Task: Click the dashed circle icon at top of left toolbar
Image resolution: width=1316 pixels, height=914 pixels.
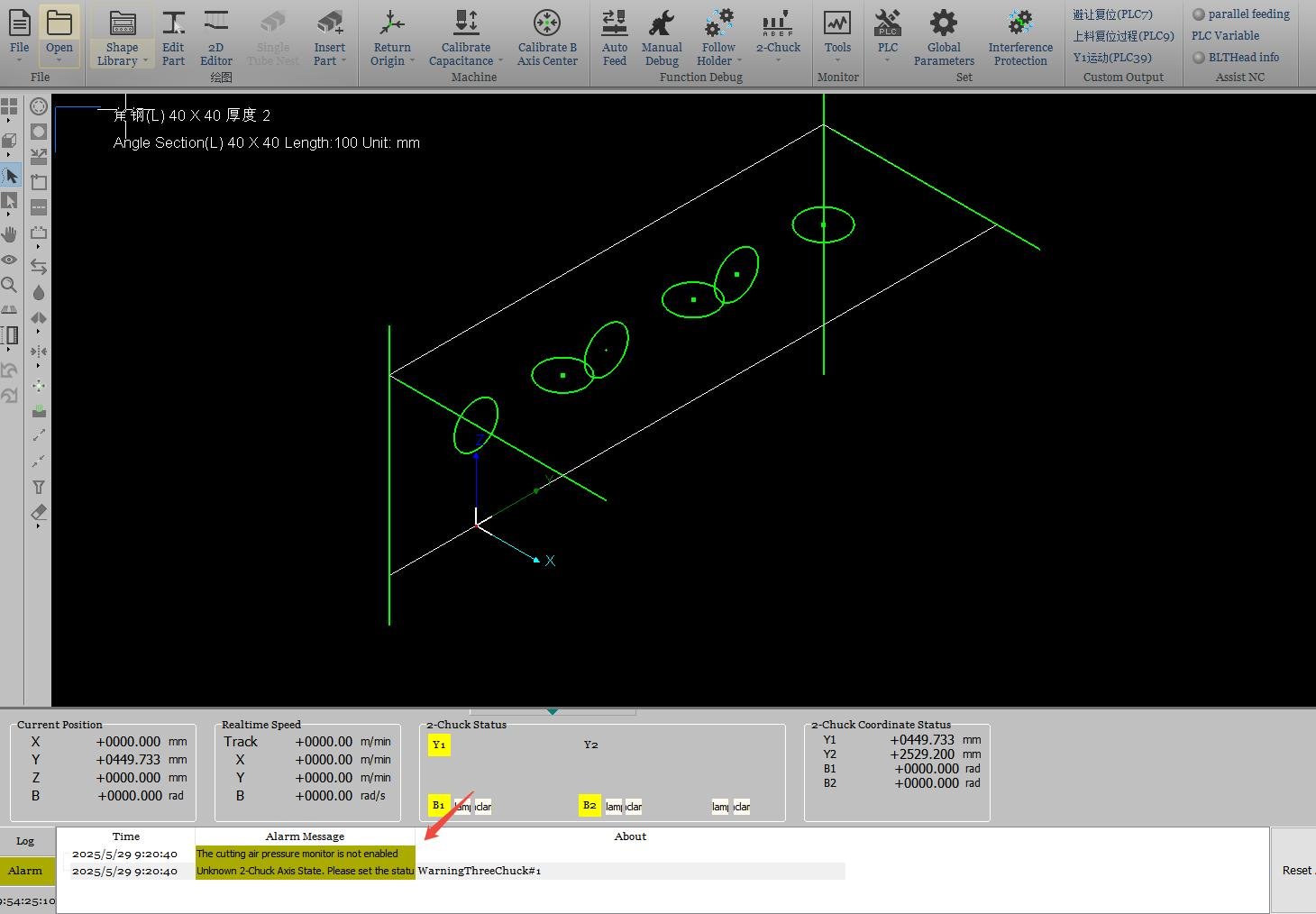Action: (39, 106)
